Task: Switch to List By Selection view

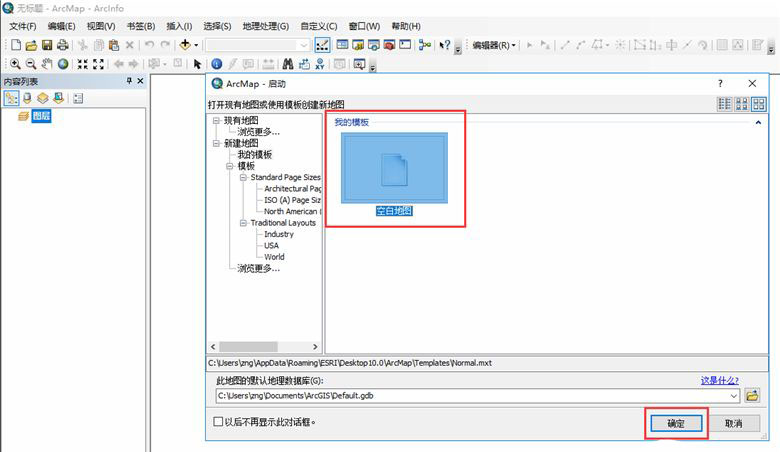Action: [x=59, y=98]
